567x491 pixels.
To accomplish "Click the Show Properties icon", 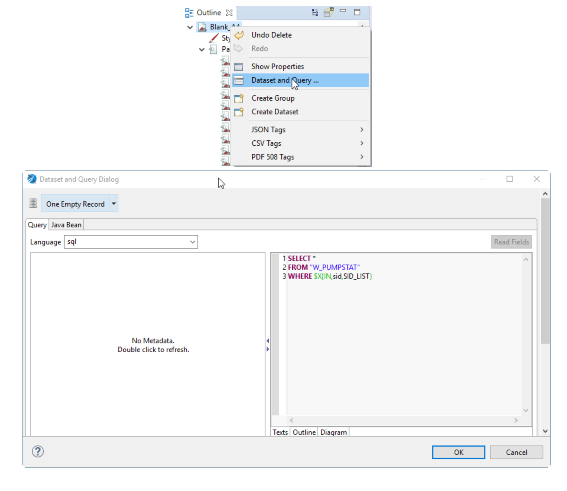I will [x=239, y=67].
